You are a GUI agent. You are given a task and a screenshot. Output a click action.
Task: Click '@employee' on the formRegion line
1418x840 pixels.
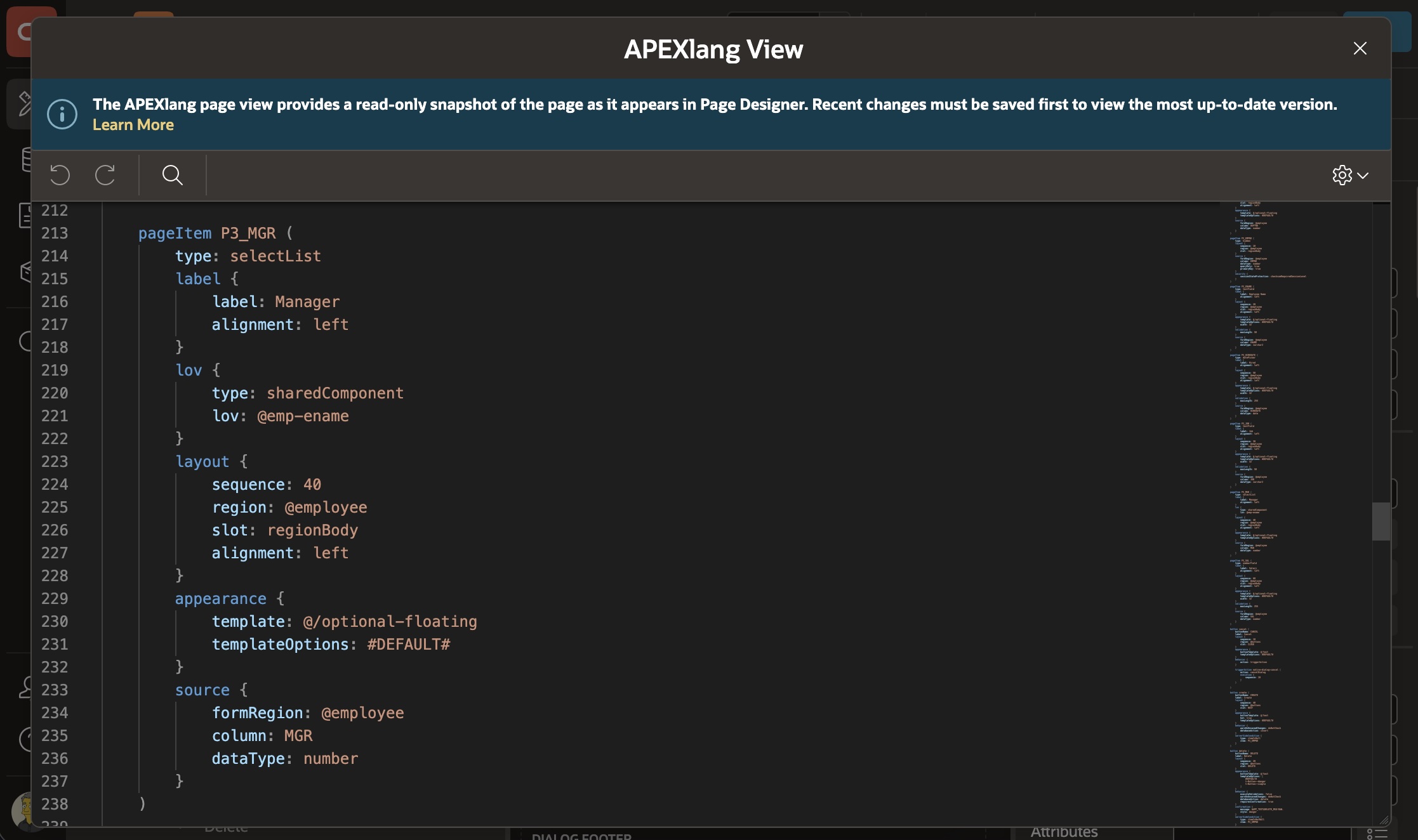point(362,713)
